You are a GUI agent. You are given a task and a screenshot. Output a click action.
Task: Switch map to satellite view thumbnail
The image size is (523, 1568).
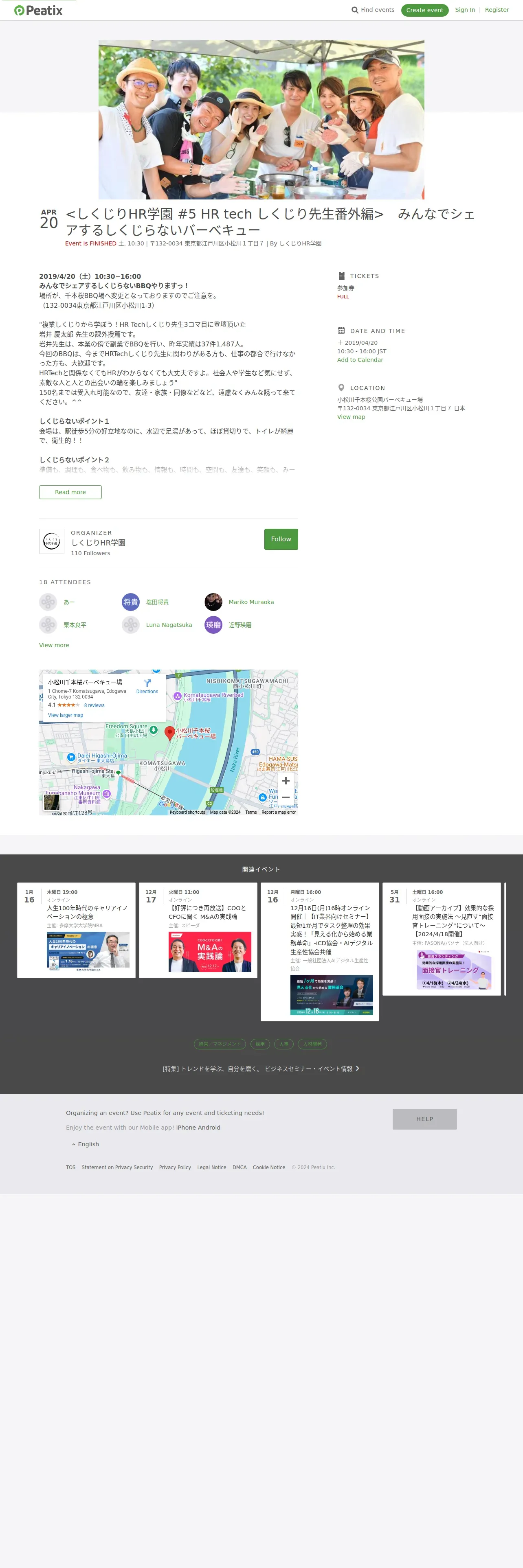point(51,802)
